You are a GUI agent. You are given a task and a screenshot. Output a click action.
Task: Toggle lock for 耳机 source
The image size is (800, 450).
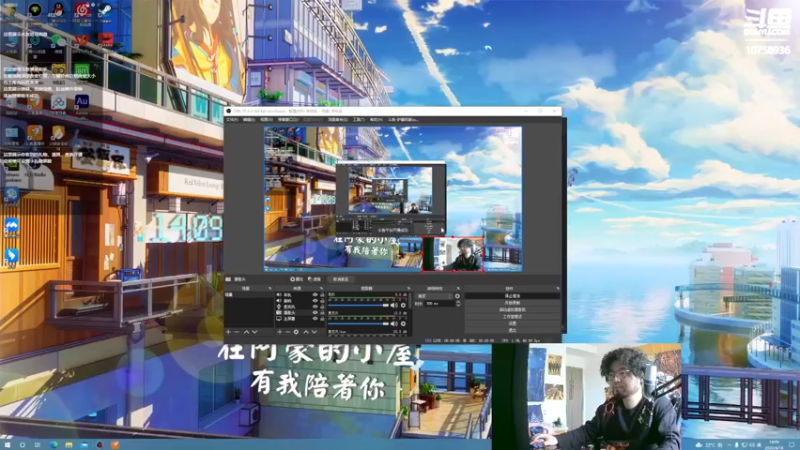click(322, 295)
